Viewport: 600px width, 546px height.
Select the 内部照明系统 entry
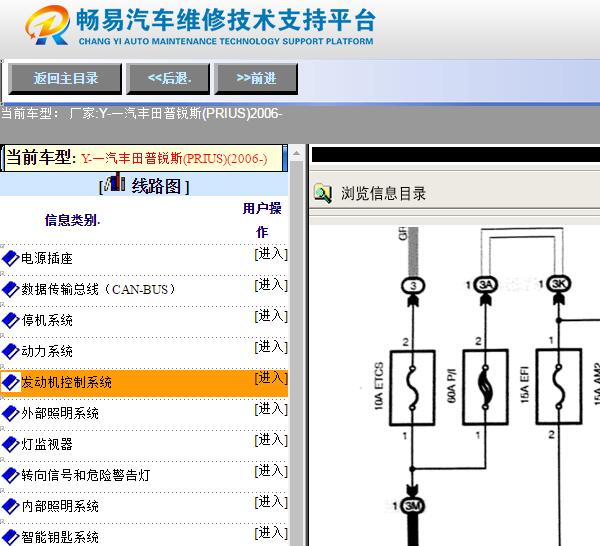(x=60, y=507)
